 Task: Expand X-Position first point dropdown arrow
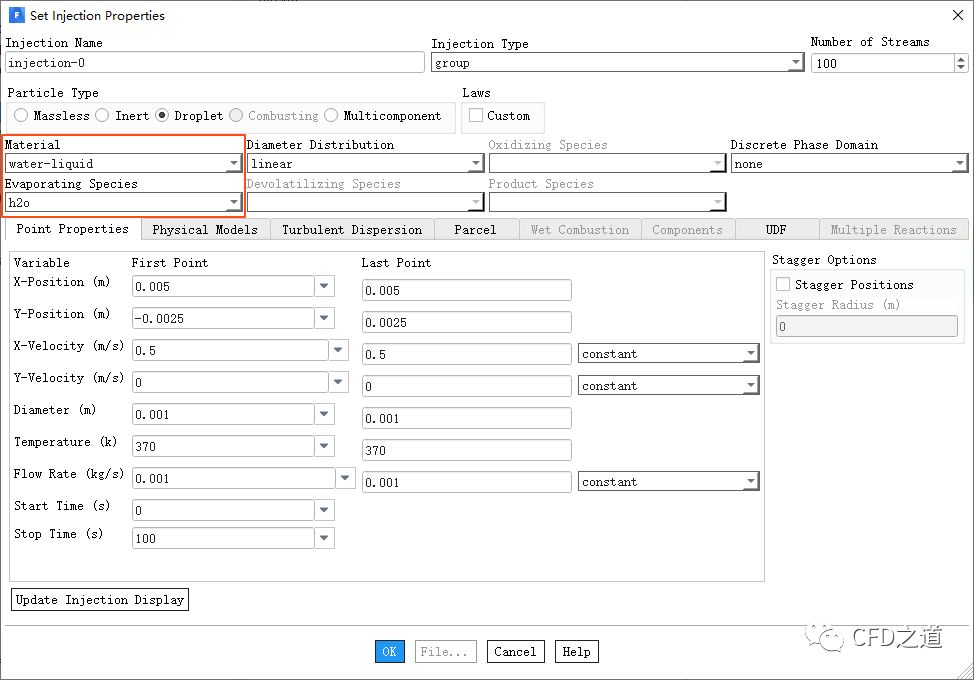(324, 286)
